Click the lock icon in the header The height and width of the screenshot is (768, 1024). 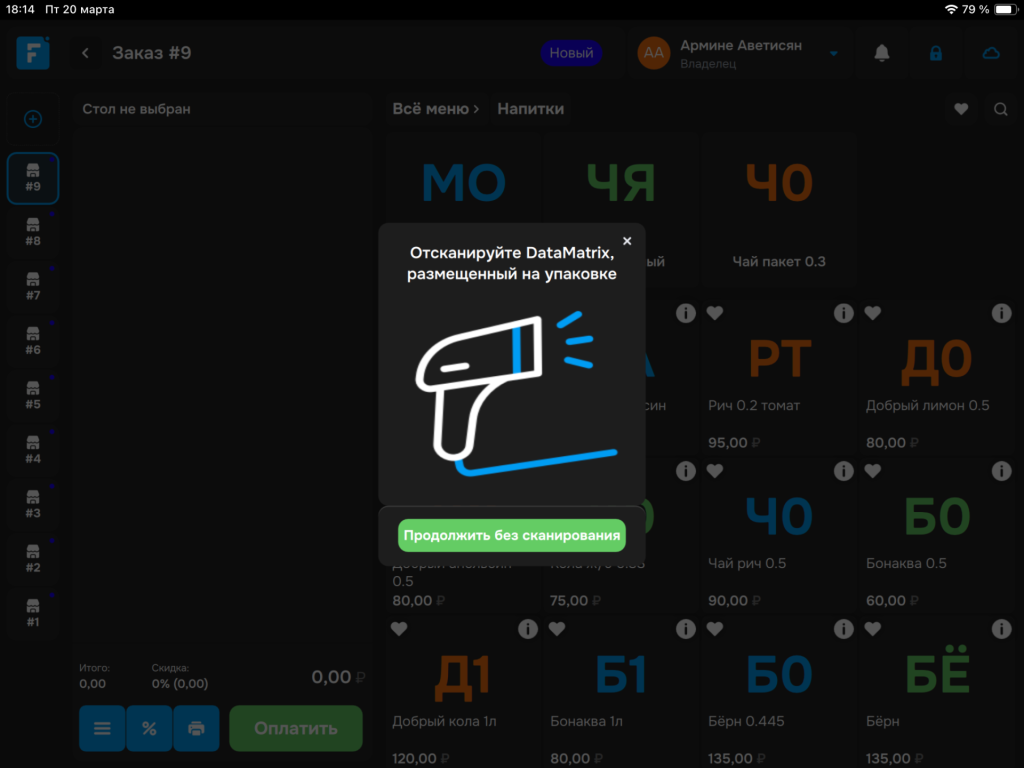pos(936,52)
